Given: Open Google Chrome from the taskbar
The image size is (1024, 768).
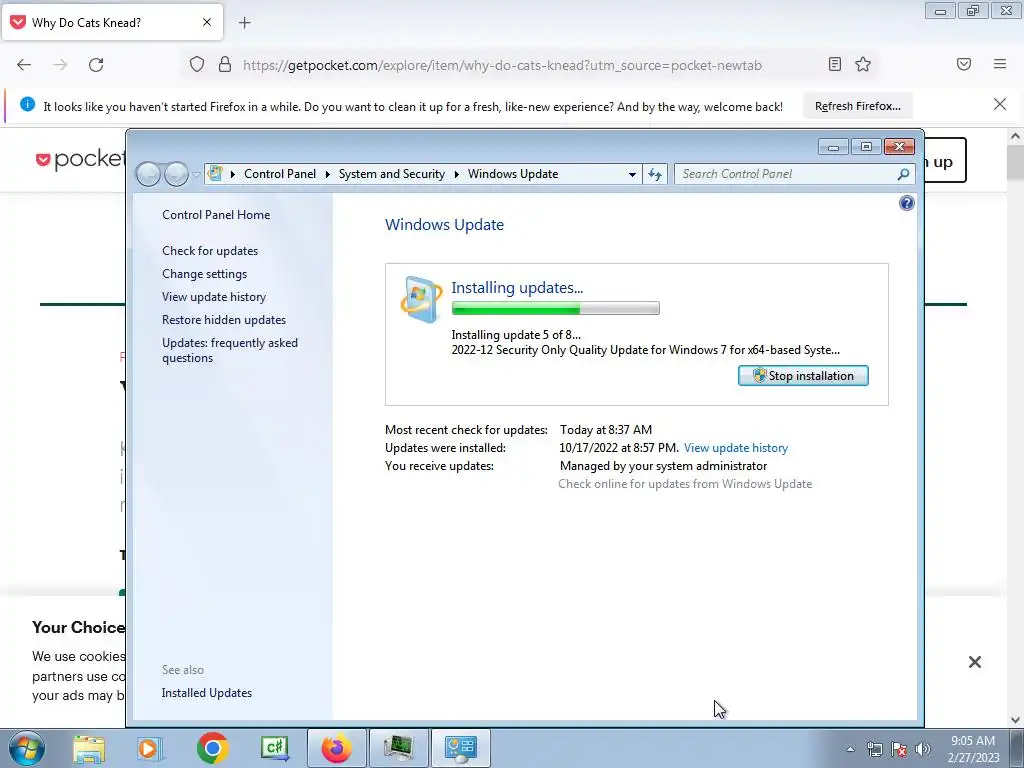Looking at the screenshot, I should pyautogui.click(x=212, y=748).
